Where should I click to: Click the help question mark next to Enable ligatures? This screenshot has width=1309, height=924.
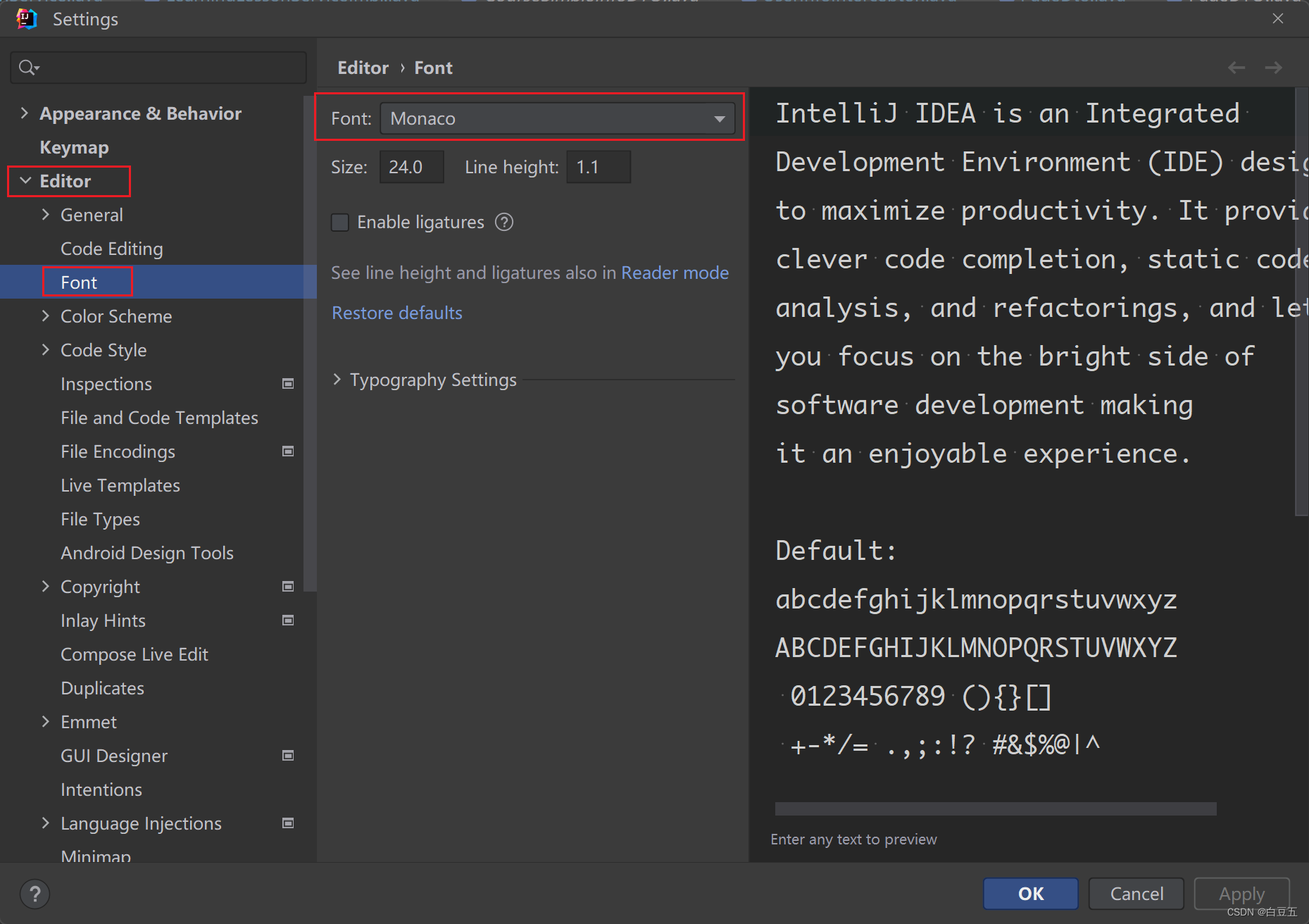(504, 223)
